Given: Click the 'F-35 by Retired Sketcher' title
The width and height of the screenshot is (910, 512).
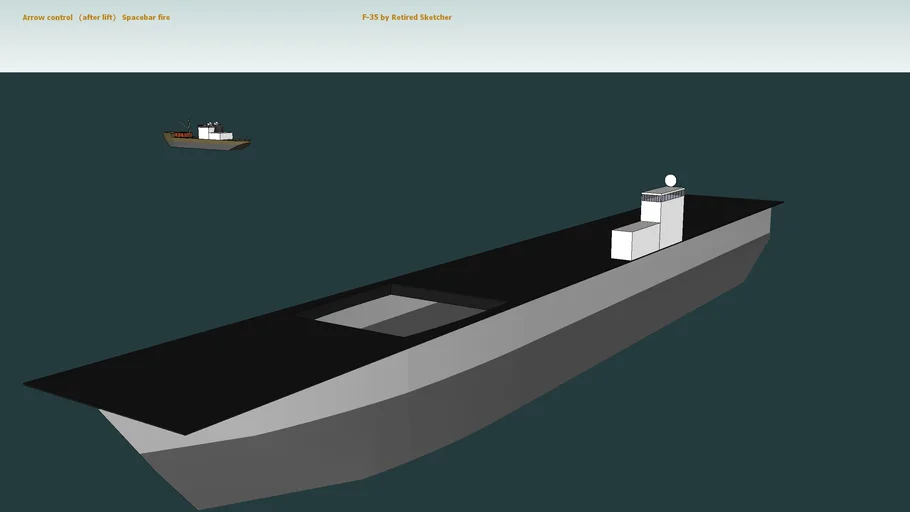Looking at the screenshot, I should click(x=407, y=18).
